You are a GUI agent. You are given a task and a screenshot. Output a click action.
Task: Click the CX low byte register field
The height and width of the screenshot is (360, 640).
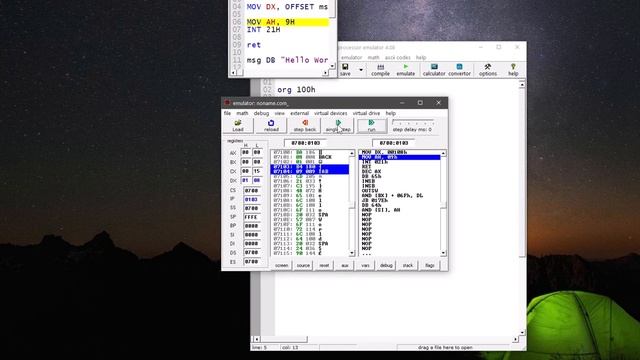257,171
